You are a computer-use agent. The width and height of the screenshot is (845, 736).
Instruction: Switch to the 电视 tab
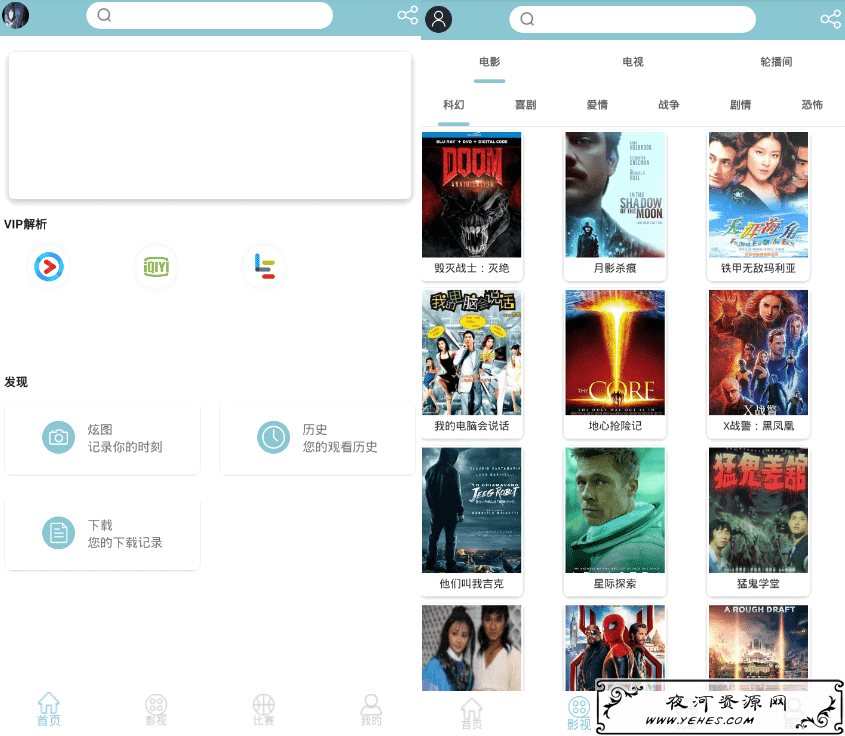pyautogui.click(x=633, y=62)
